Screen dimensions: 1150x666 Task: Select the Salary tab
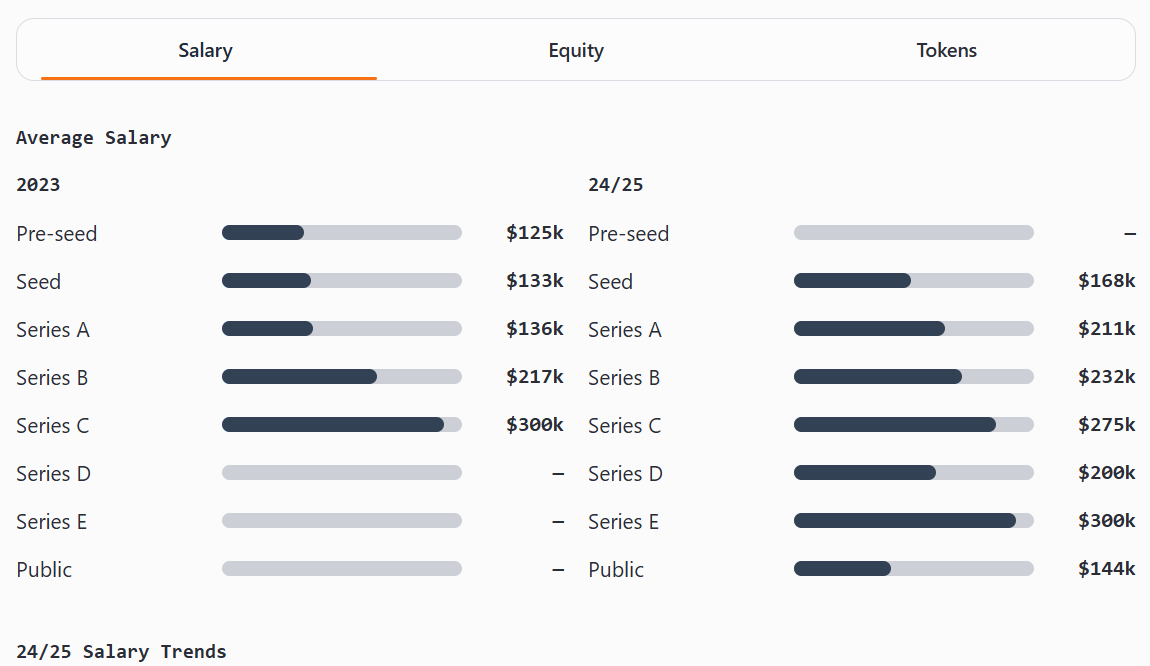pos(206,50)
